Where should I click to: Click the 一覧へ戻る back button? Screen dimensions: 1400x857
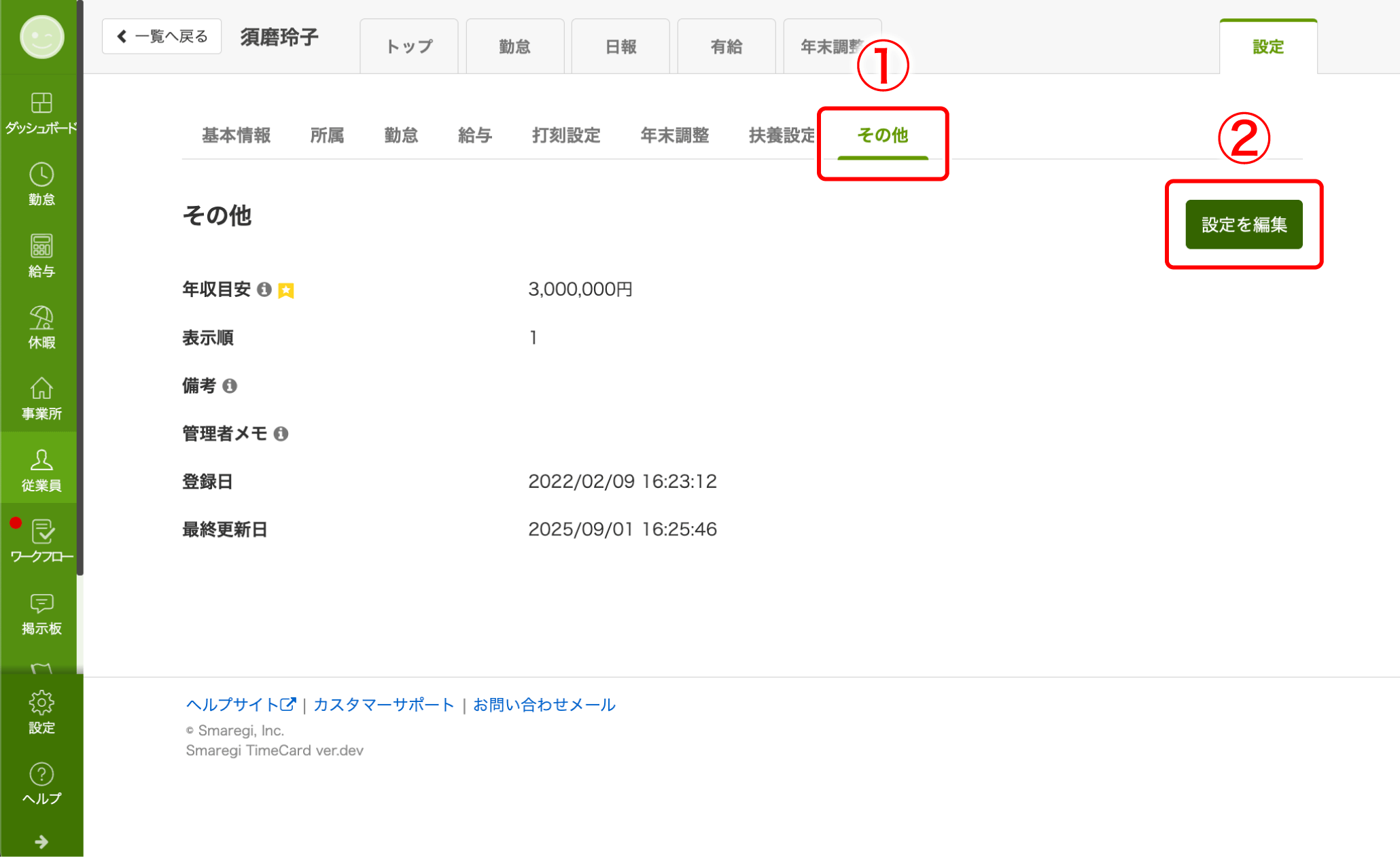tap(162, 36)
